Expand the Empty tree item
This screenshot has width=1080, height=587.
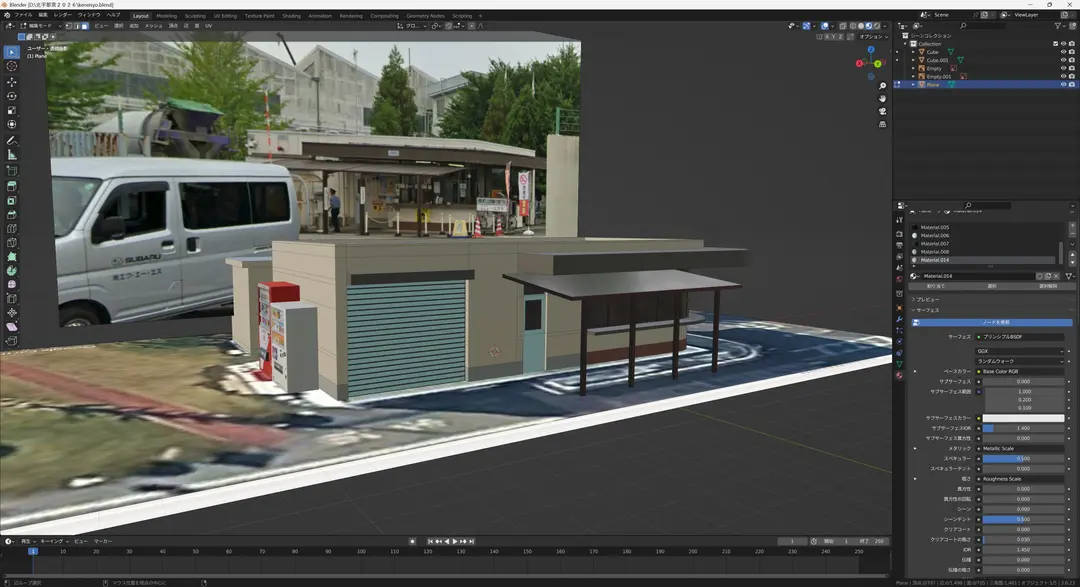point(914,68)
